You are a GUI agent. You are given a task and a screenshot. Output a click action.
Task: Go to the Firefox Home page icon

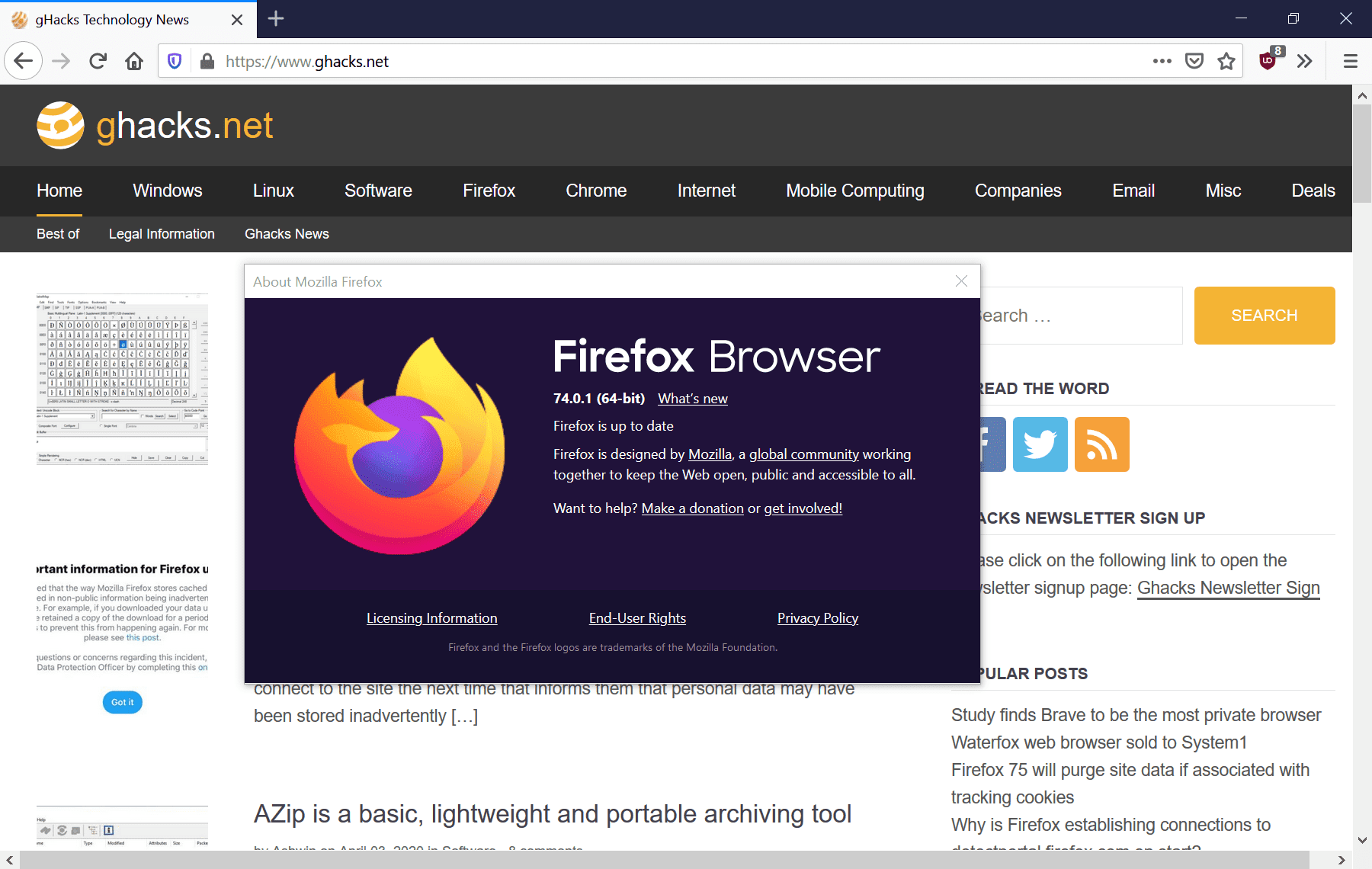(x=134, y=61)
